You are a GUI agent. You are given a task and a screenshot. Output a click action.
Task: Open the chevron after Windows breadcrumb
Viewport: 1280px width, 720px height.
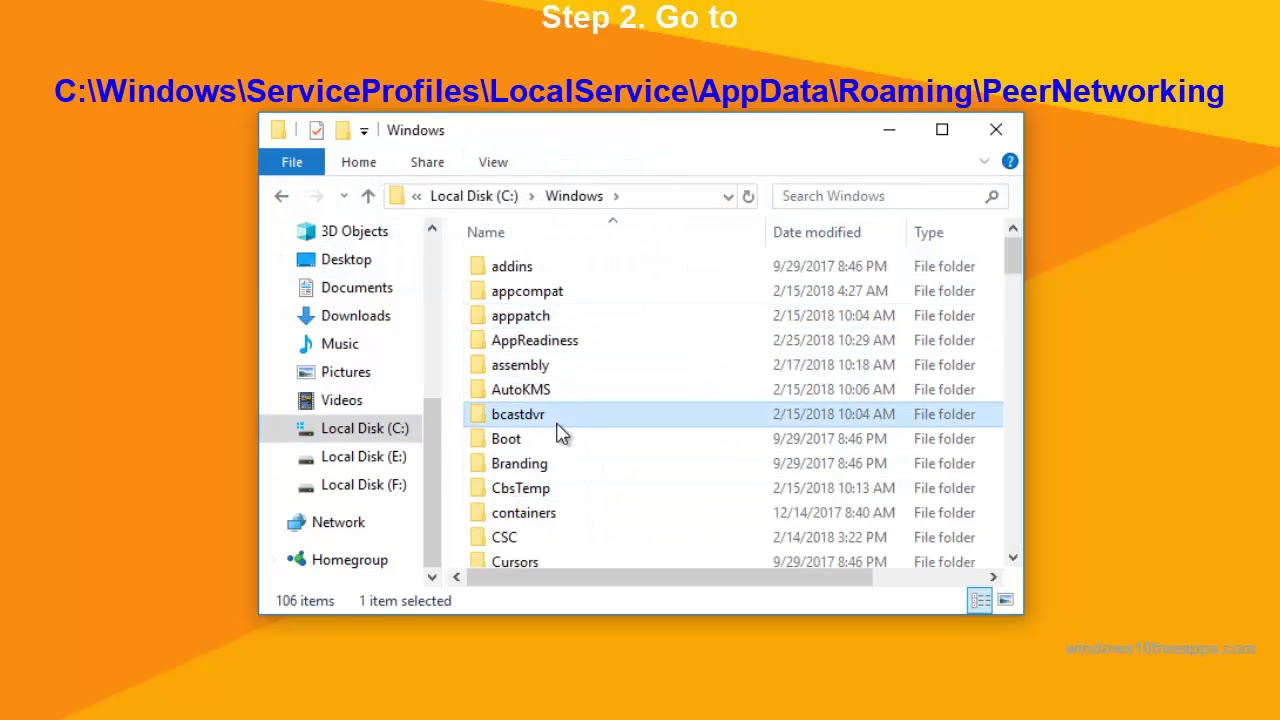616,196
